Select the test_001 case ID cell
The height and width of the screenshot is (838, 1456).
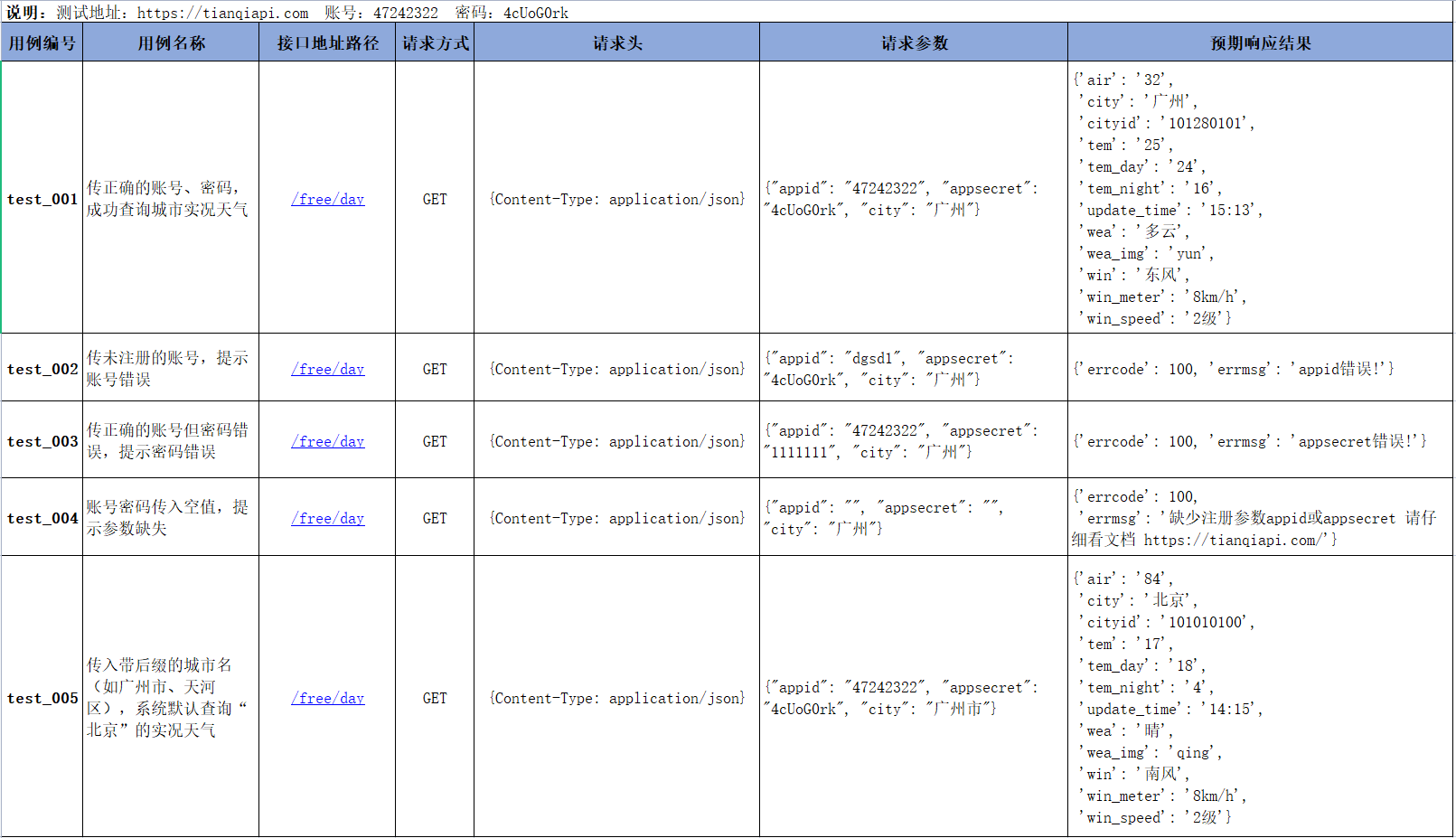click(x=42, y=199)
